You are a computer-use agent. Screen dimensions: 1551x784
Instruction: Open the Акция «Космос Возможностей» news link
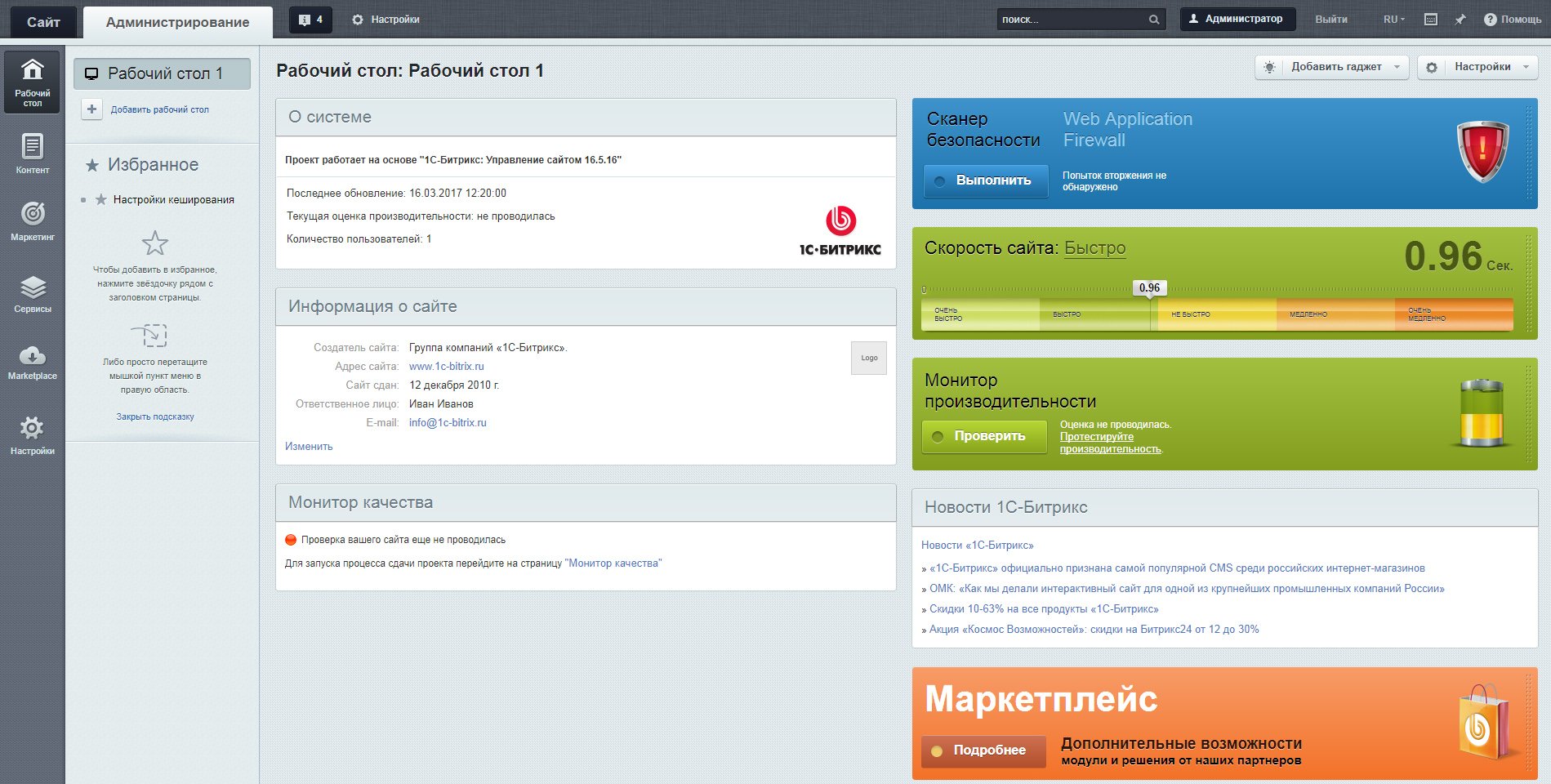[x=1094, y=630]
